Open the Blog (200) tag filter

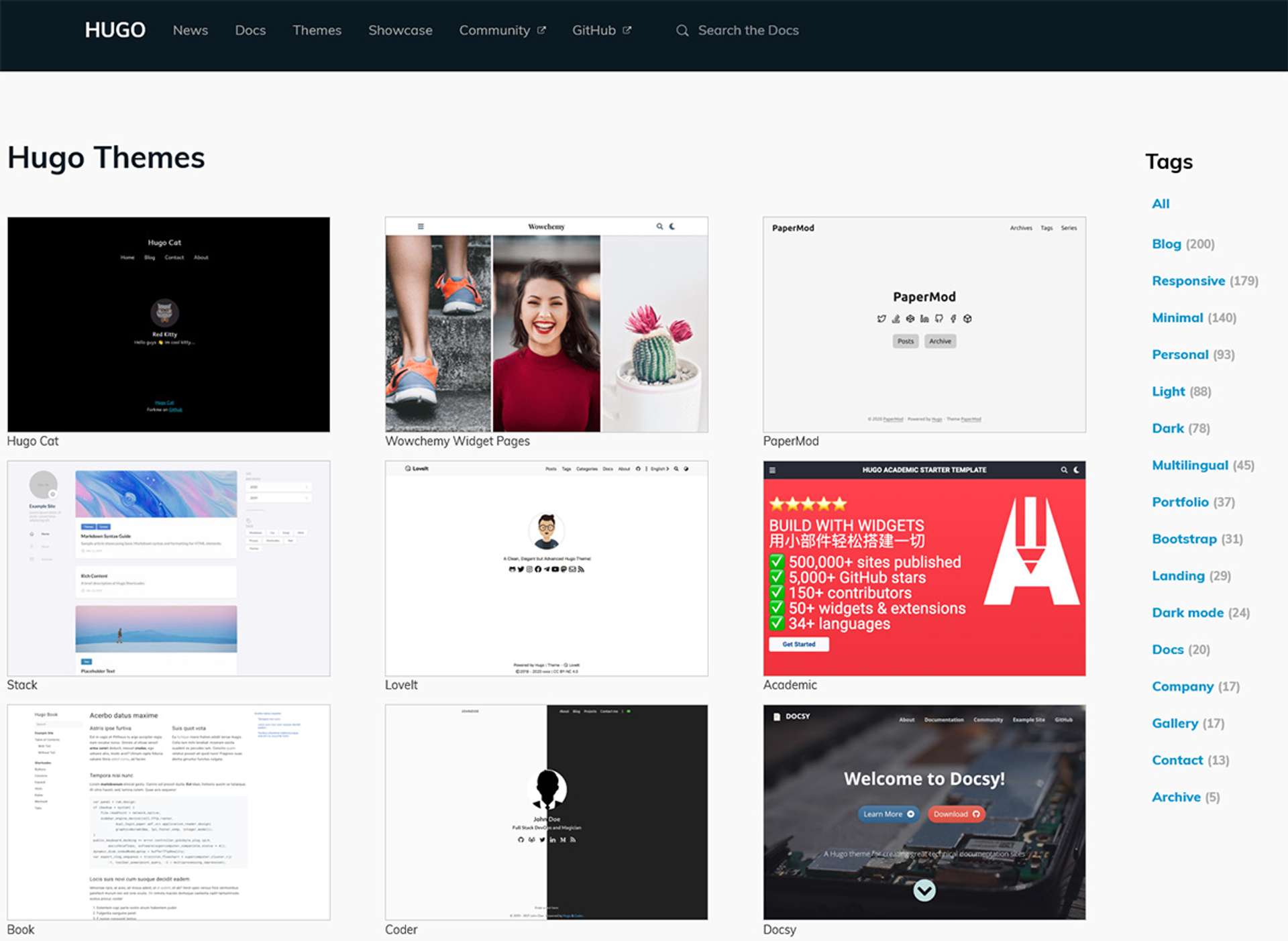click(x=1167, y=244)
